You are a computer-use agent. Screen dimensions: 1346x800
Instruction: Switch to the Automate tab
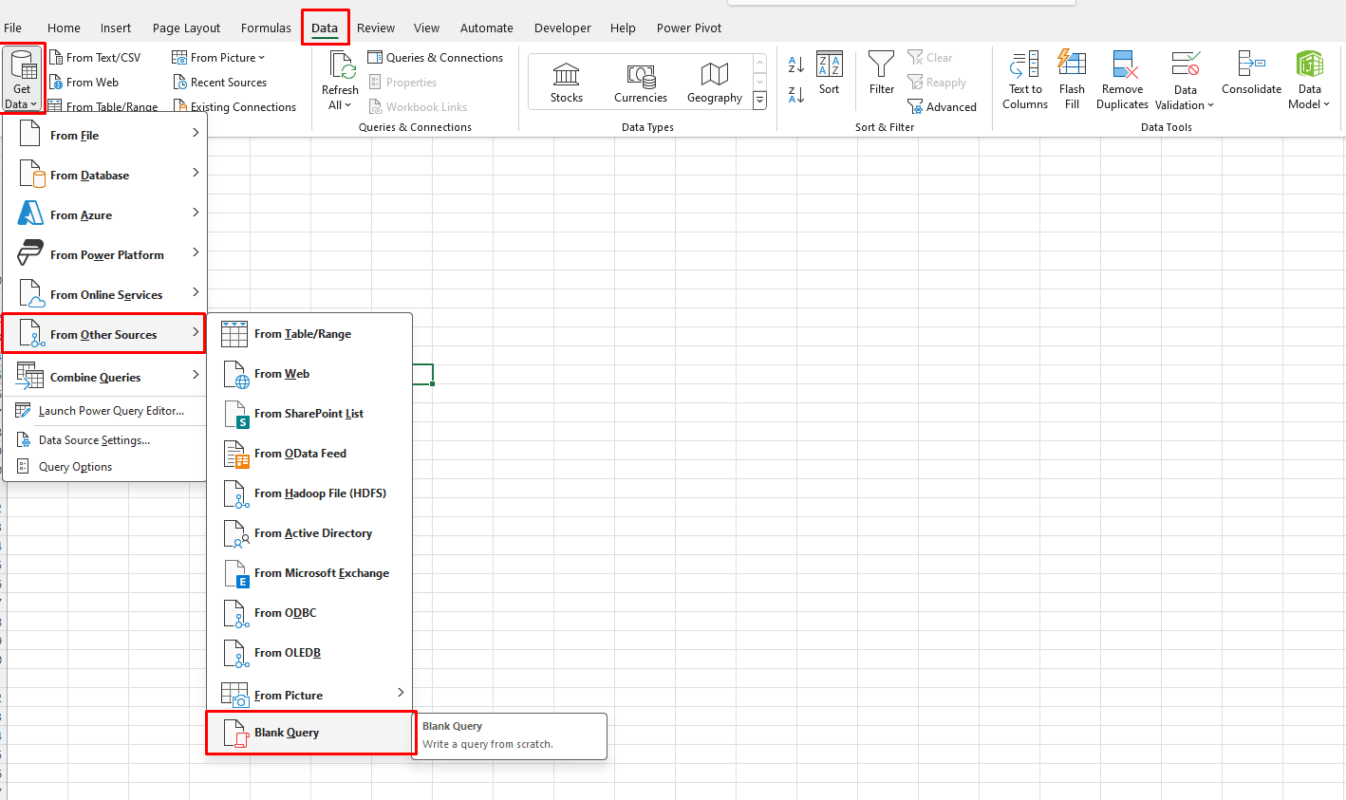pos(486,28)
